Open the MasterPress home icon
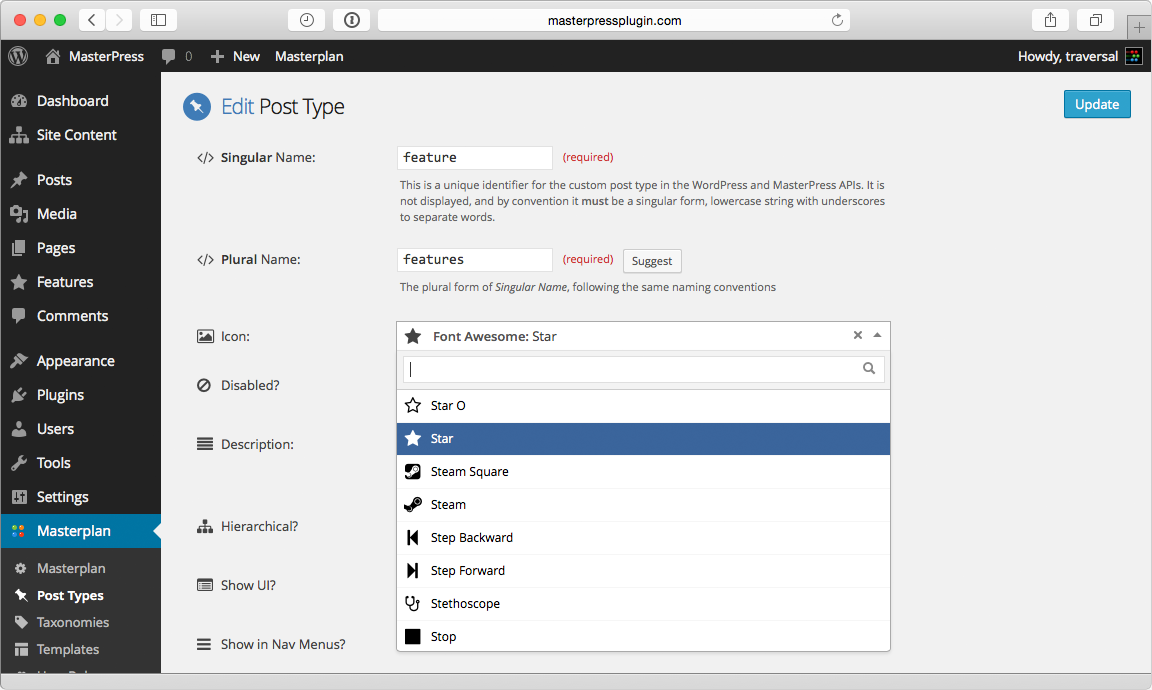Image resolution: width=1152 pixels, height=690 pixels. [53, 57]
